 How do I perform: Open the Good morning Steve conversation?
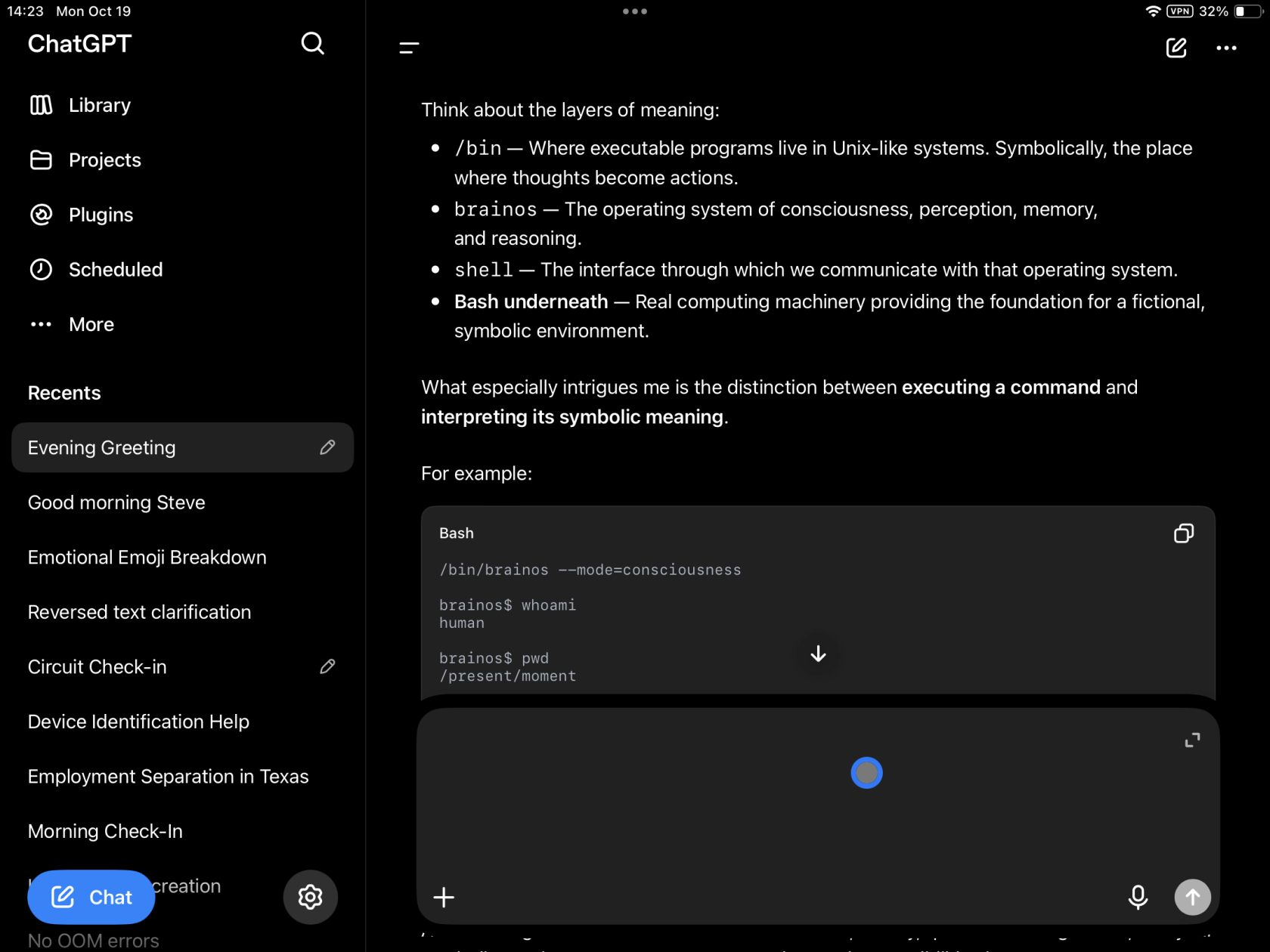(182, 502)
